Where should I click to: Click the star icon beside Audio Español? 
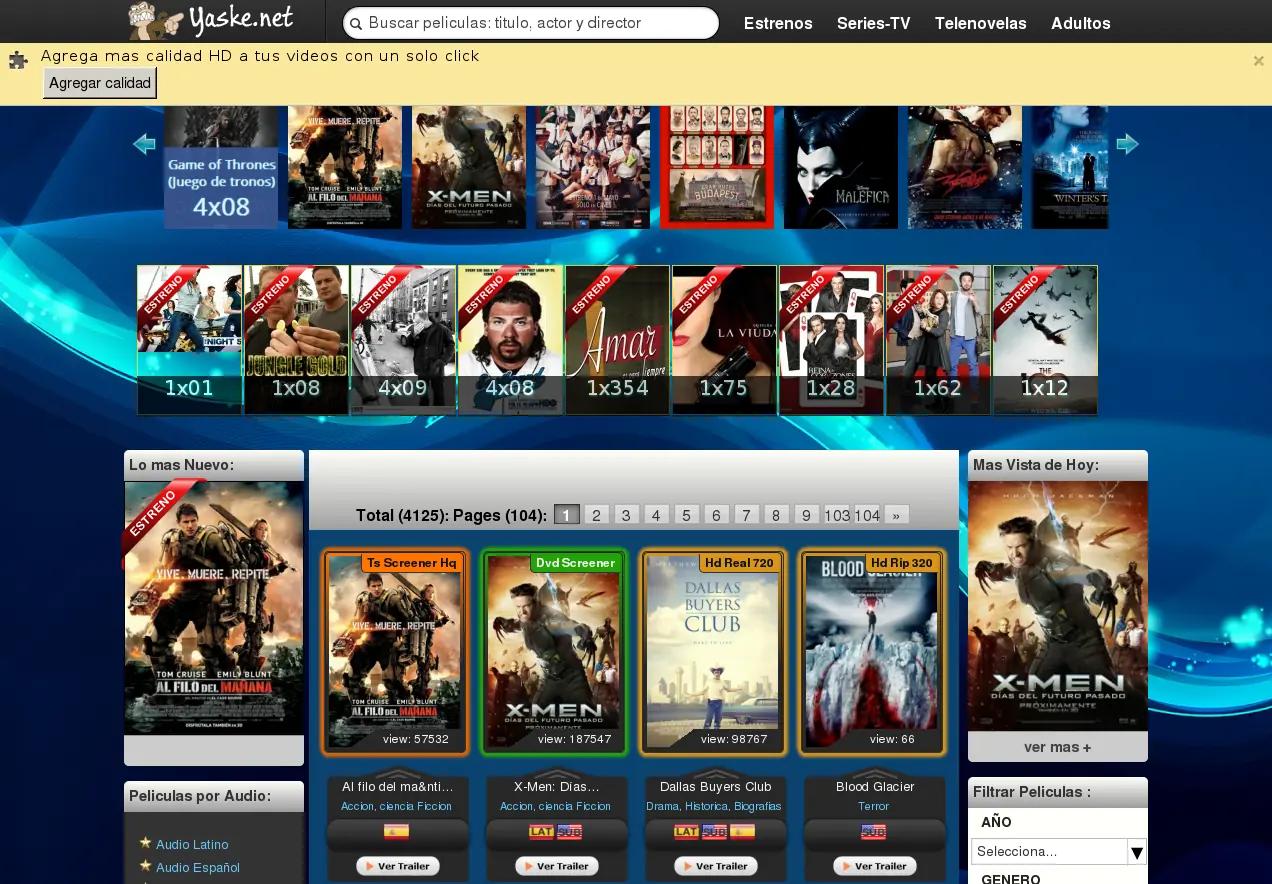[146, 866]
